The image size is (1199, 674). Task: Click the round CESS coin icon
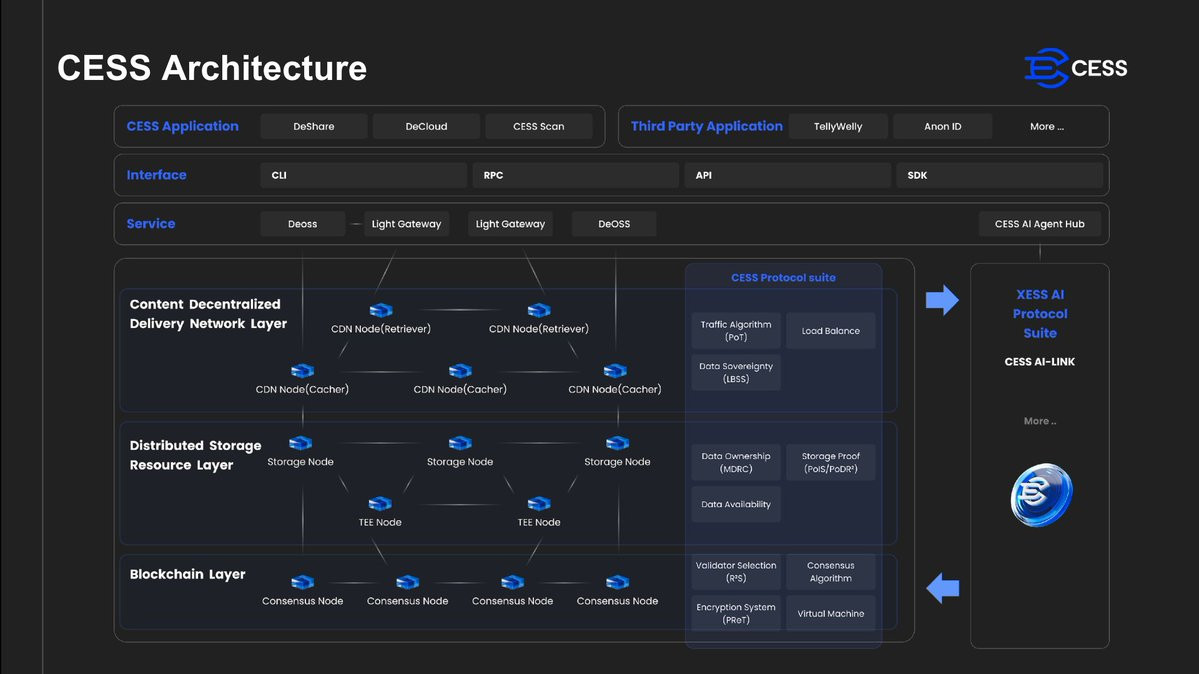point(1041,495)
